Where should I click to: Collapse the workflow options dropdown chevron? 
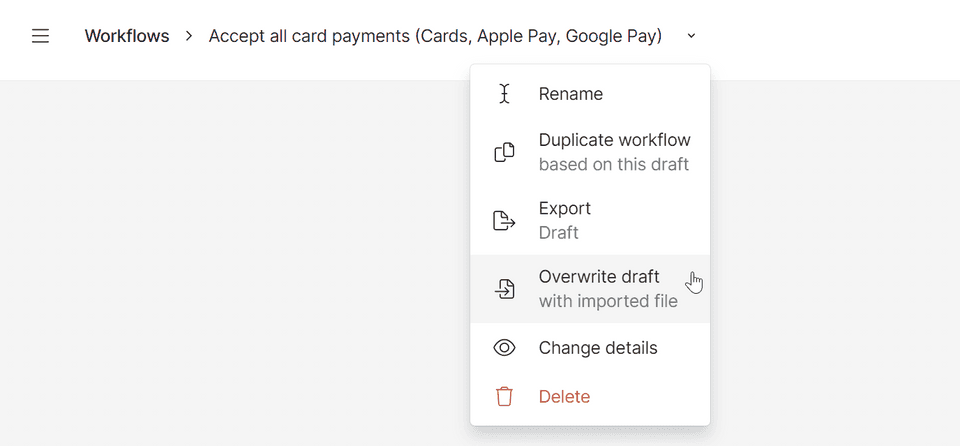[x=691, y=36]
